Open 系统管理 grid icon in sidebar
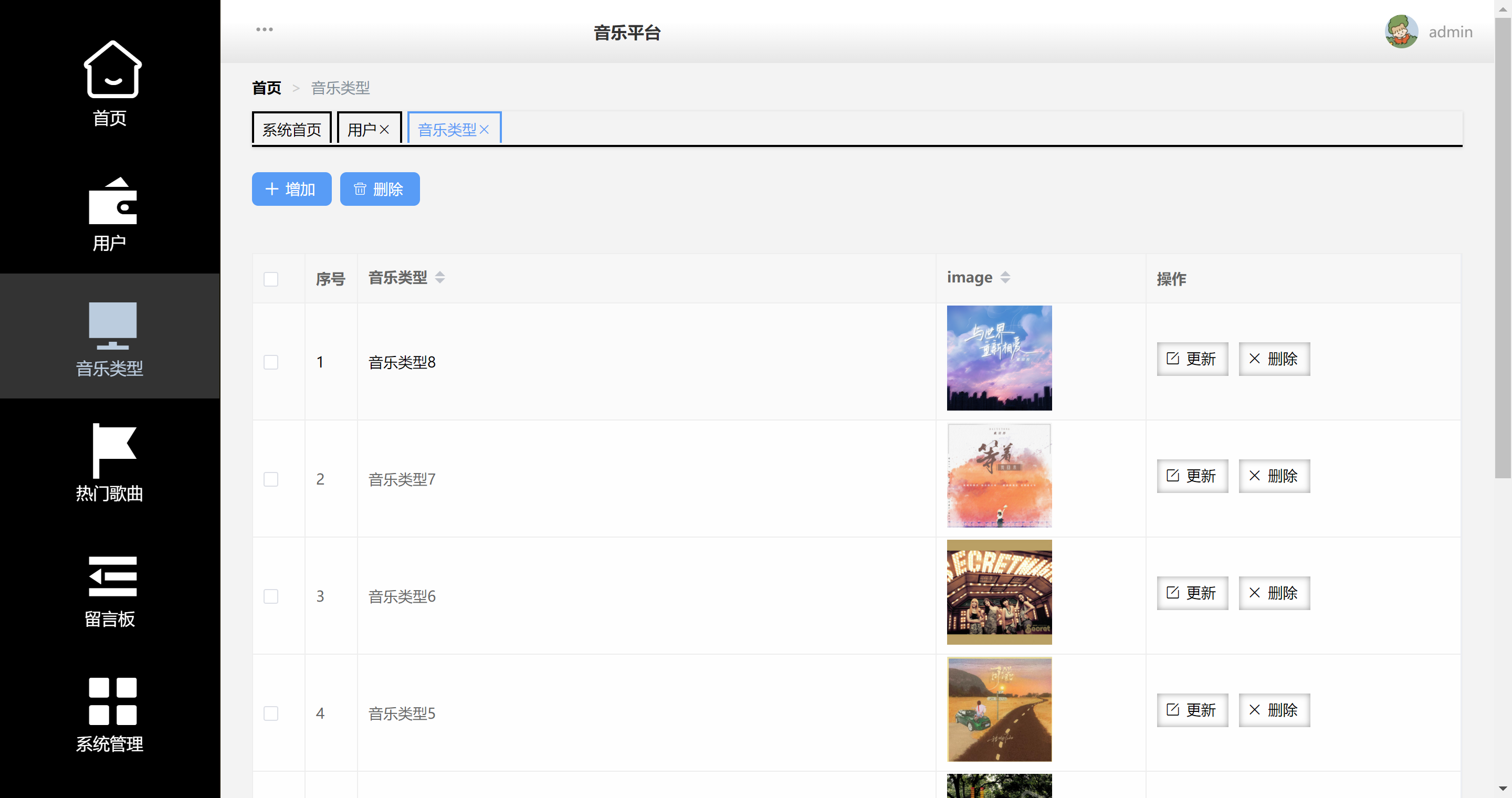The image size is (1512, 798). coord(112,701)
